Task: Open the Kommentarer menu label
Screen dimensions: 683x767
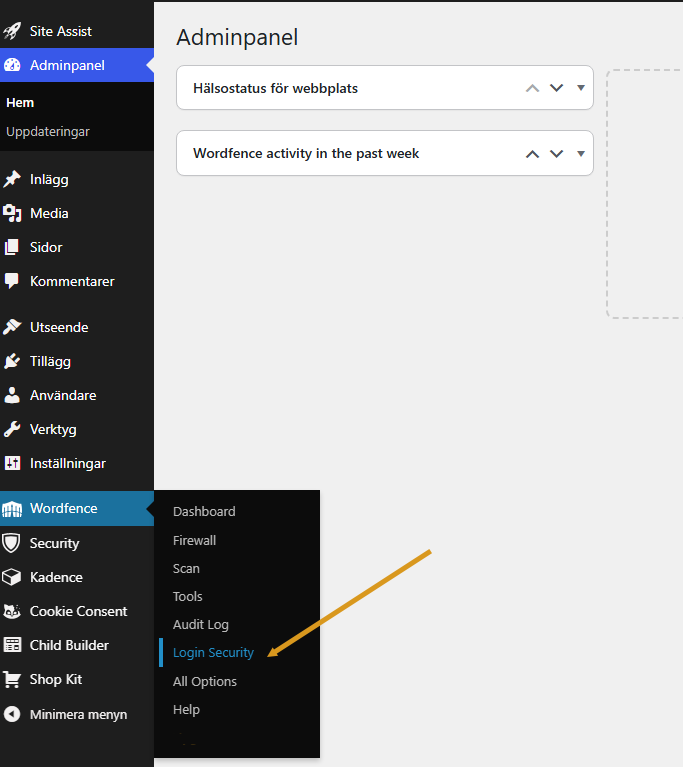Action: [72, 281]
